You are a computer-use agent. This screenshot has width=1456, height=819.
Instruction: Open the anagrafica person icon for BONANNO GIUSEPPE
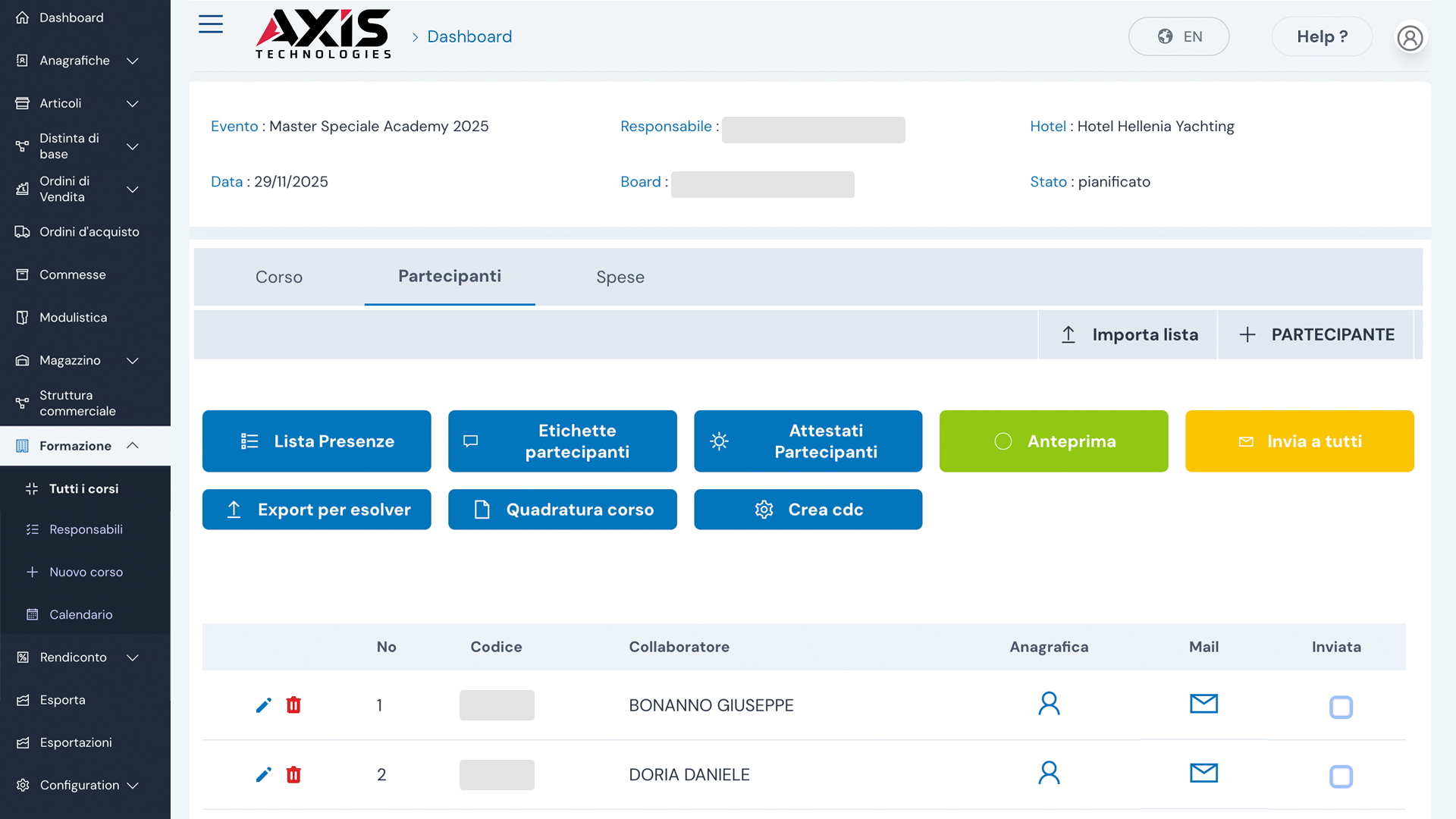point(1049,704)
